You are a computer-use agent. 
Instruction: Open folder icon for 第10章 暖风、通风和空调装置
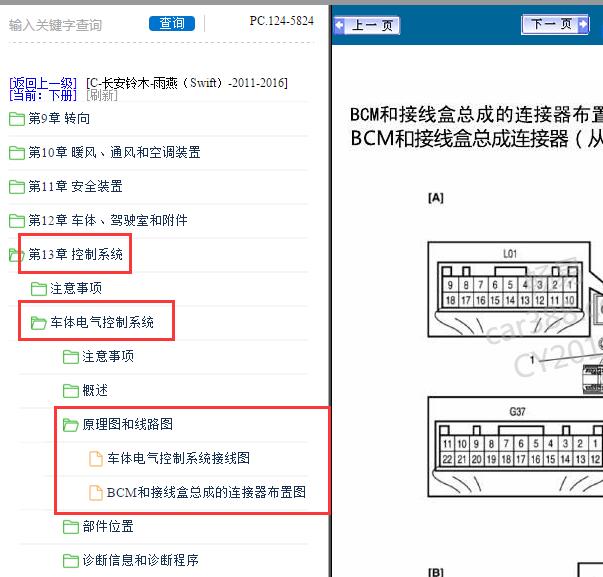(17, 153)
